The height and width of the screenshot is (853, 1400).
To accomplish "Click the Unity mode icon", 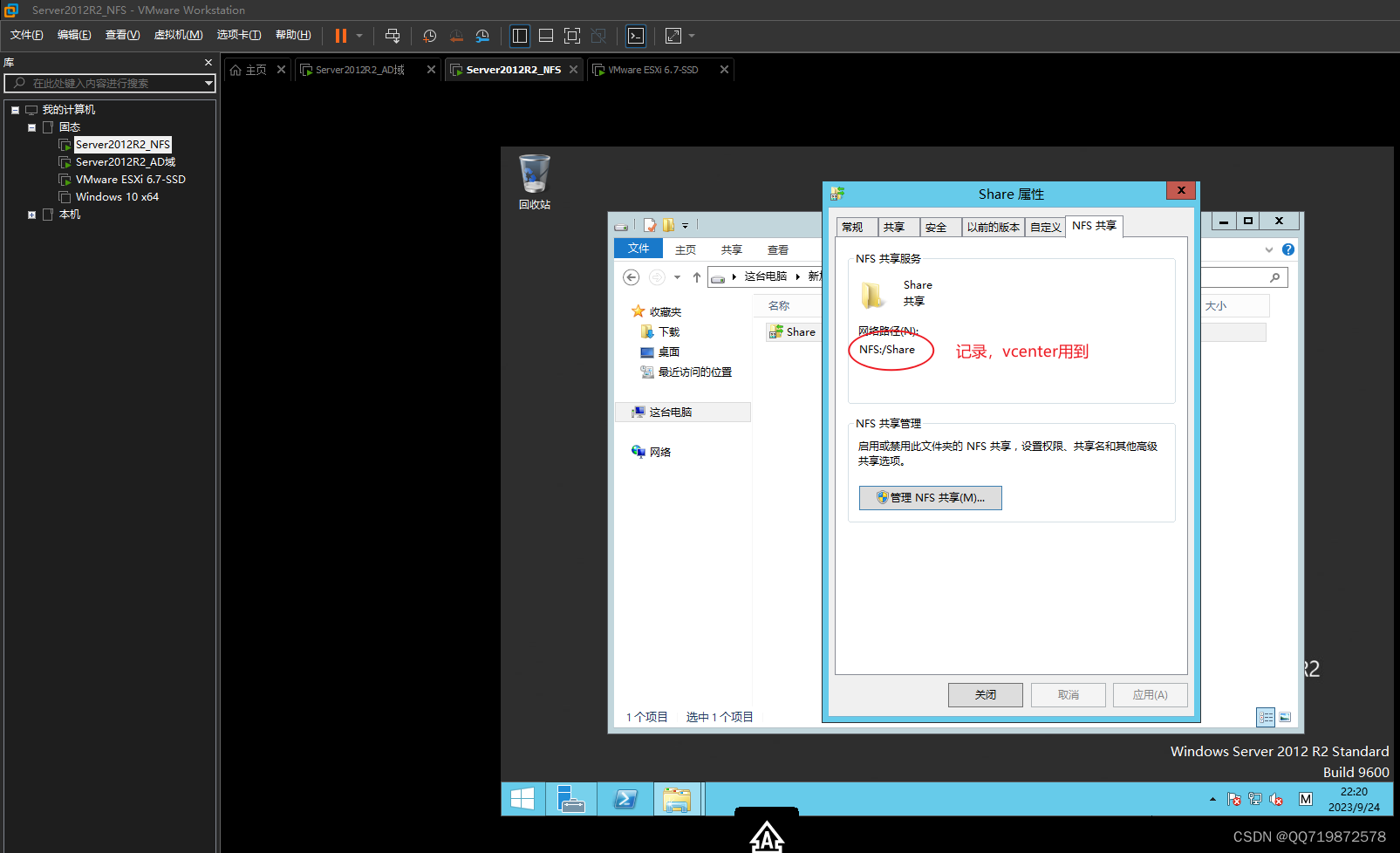I will [598, 36].
